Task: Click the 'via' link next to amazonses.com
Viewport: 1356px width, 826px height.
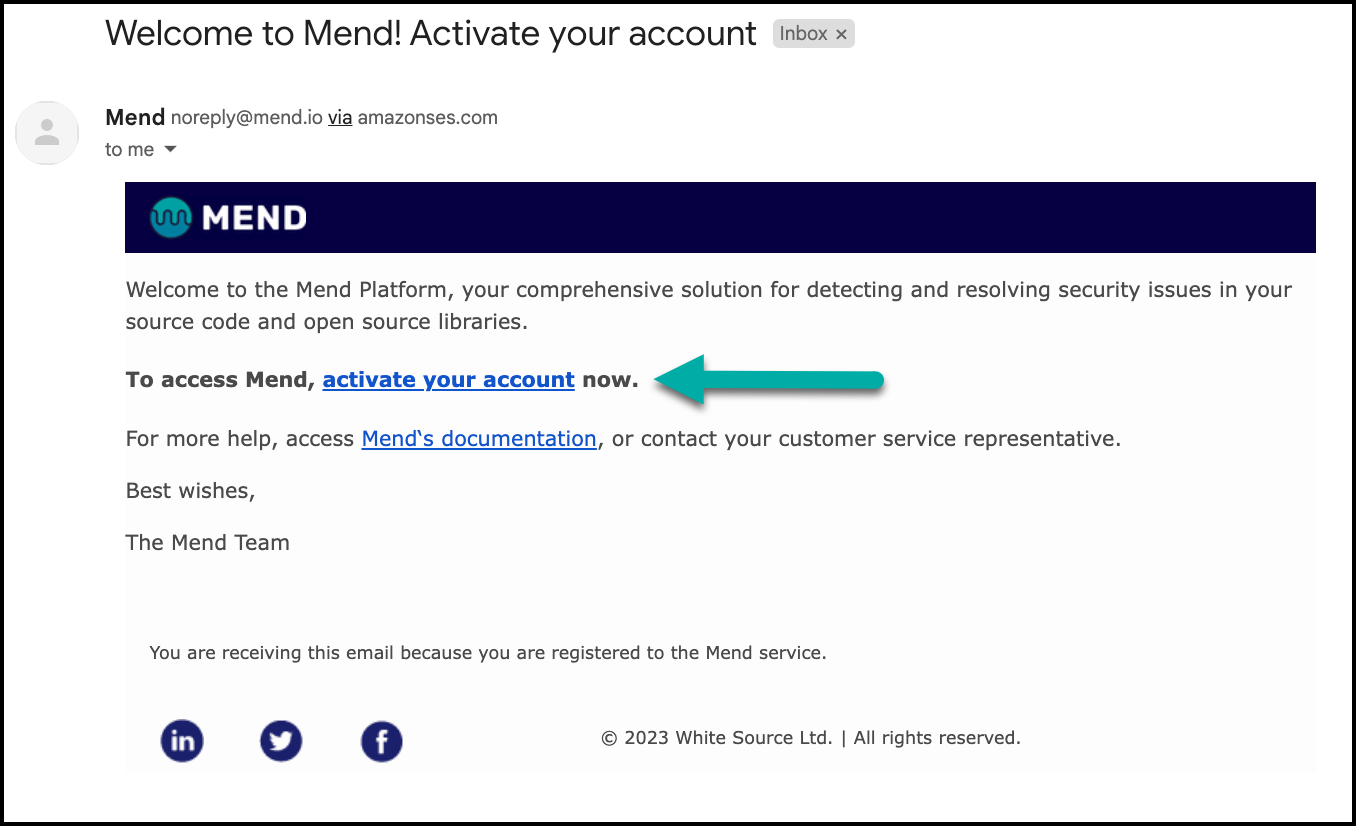Action: point(340,117)
